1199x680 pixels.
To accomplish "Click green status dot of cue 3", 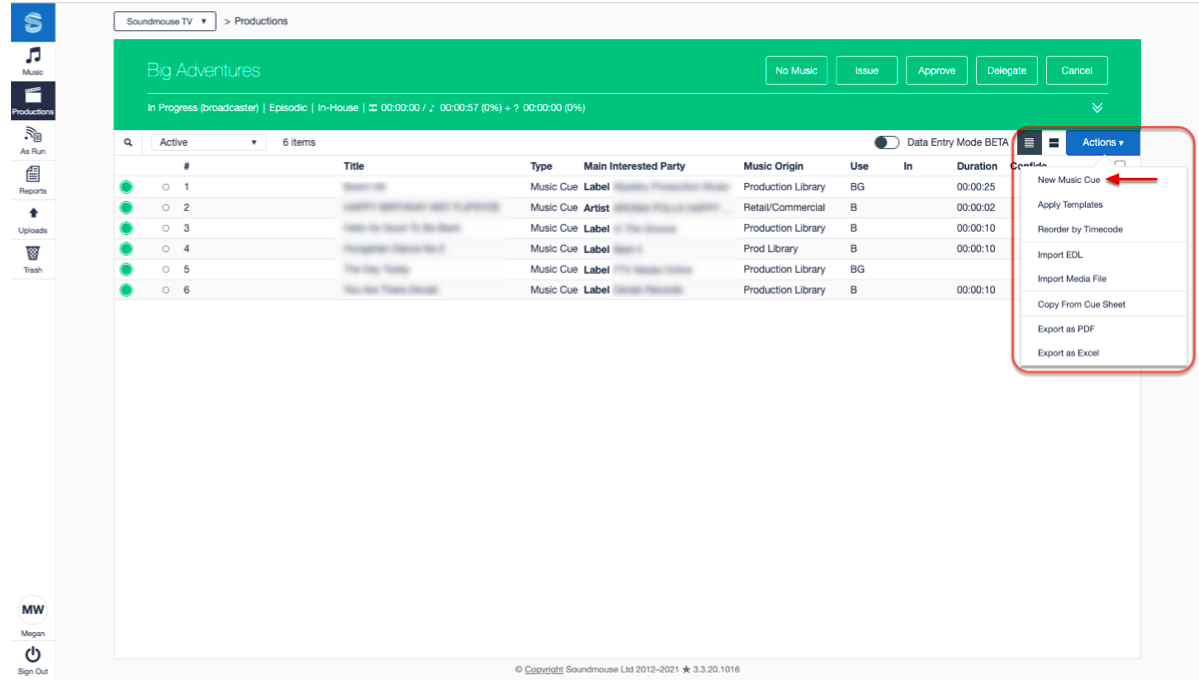I will tap(126, 228).
